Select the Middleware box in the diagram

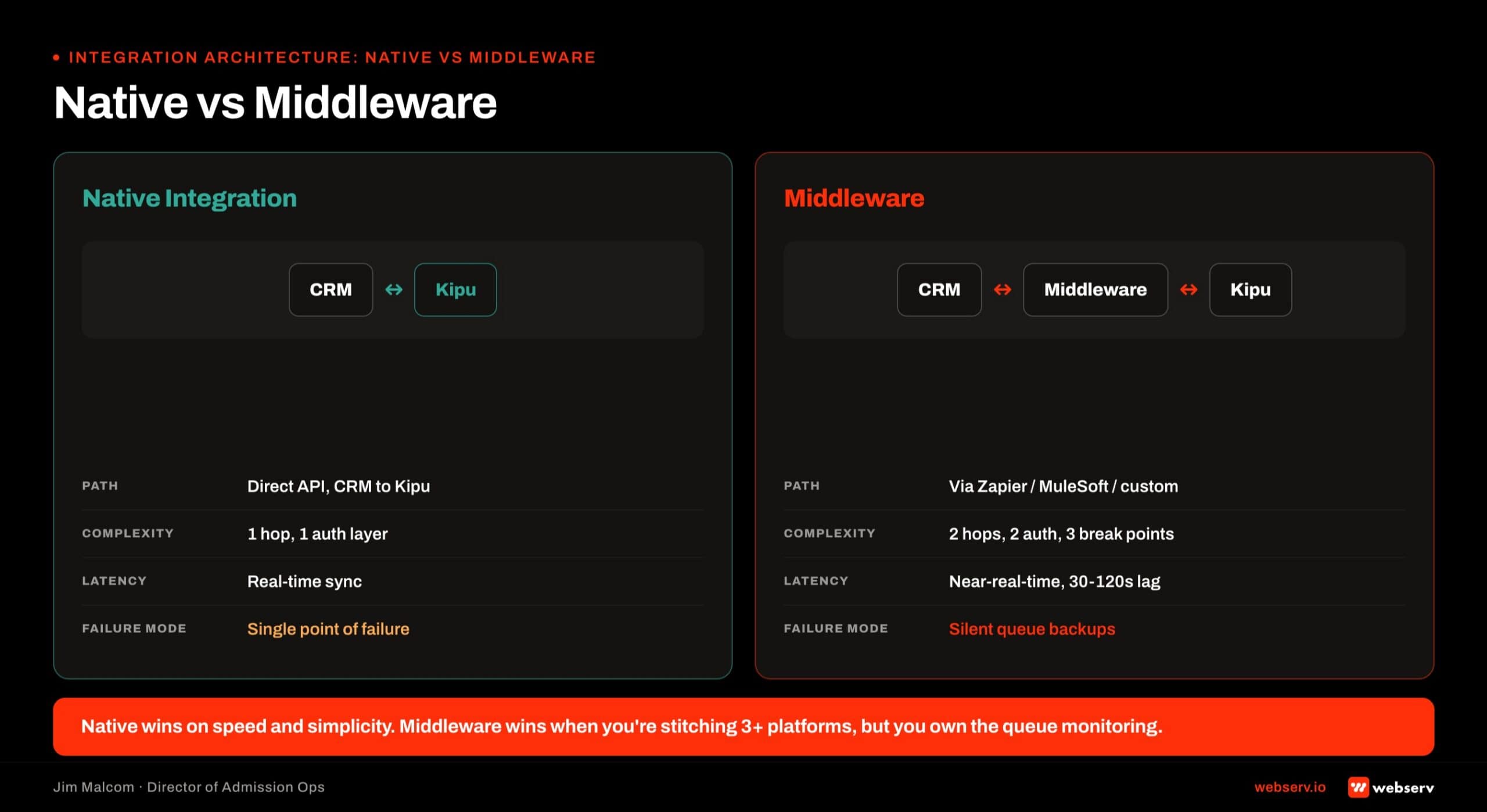coord(1096,289)
